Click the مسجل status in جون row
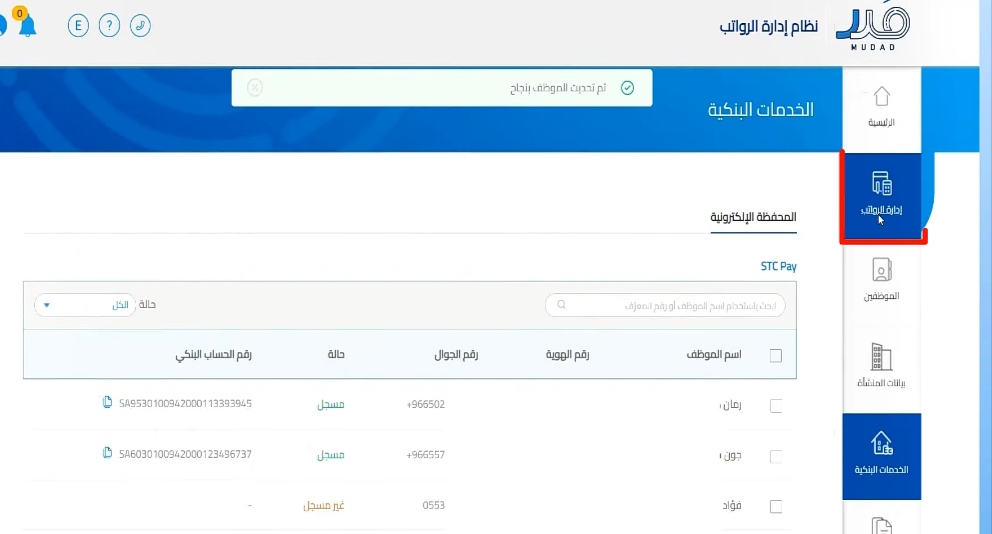The width and height of the screenshot is (992, 534). 331,455
